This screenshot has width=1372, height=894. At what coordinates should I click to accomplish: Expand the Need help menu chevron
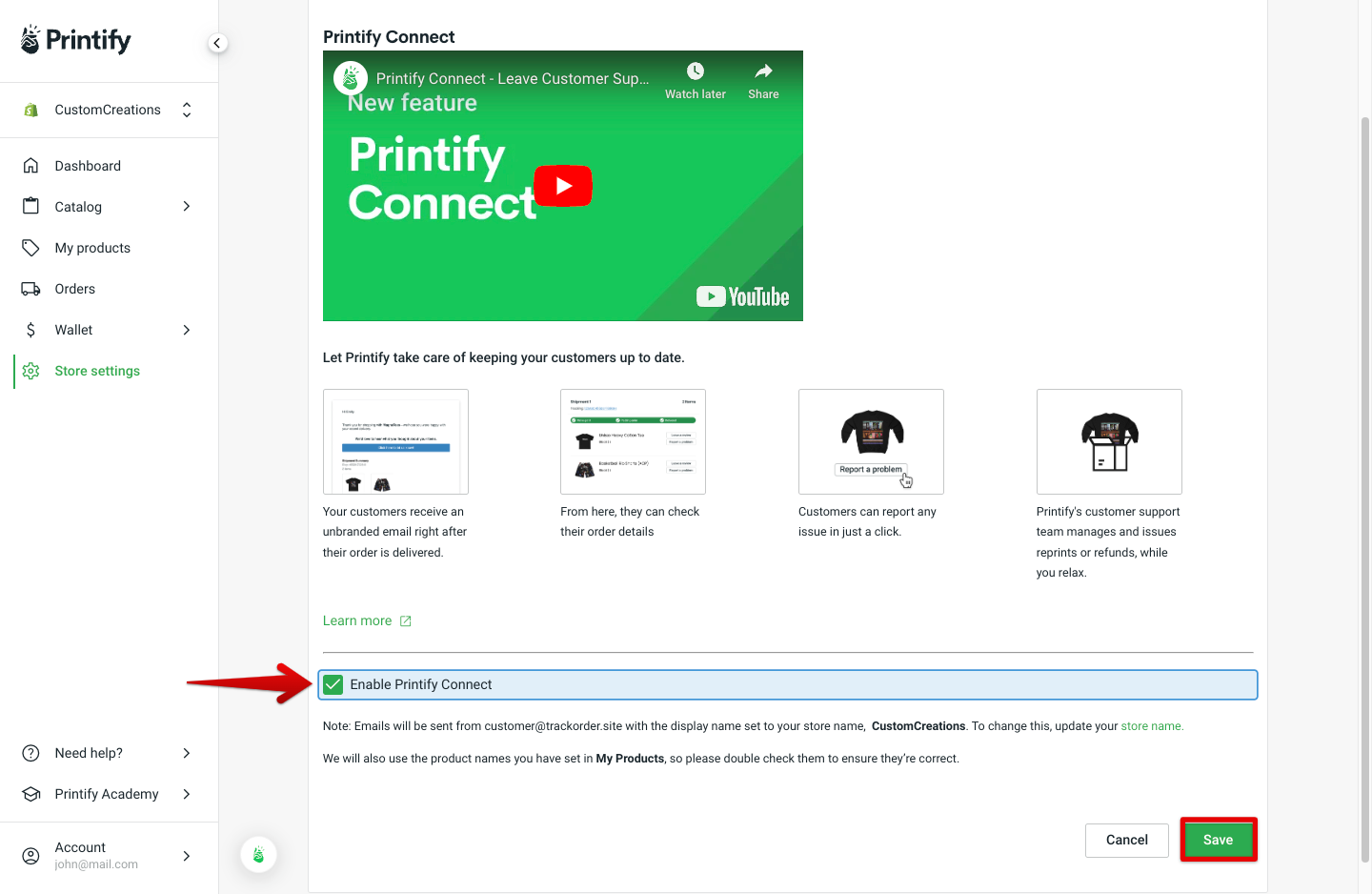coord(187,753)
